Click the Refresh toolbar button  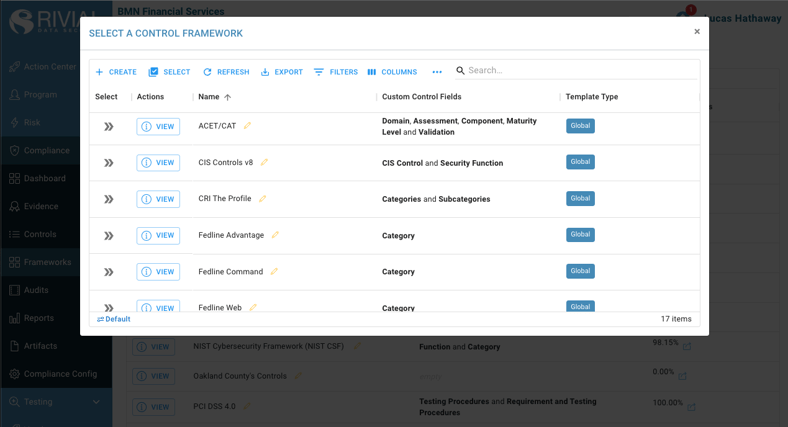pyautogui.click(x=226, y=72)
